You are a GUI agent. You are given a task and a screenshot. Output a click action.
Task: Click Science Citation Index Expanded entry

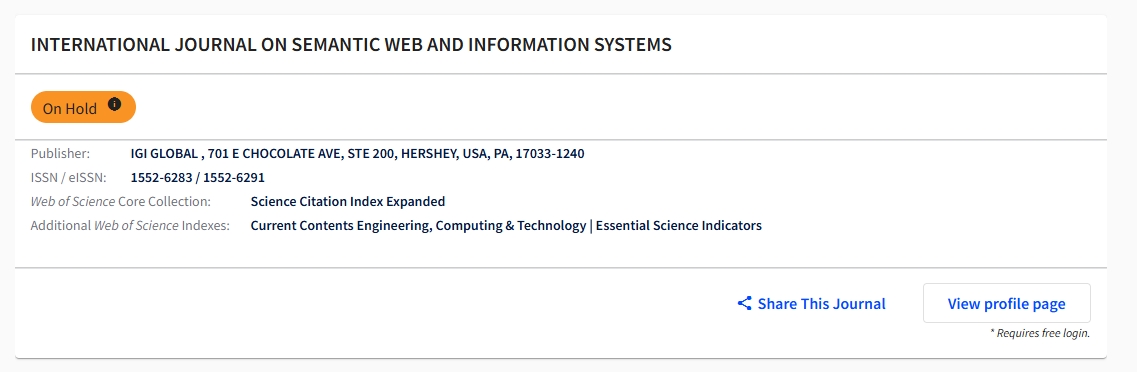pyautogui.click(x=348, y=202)
